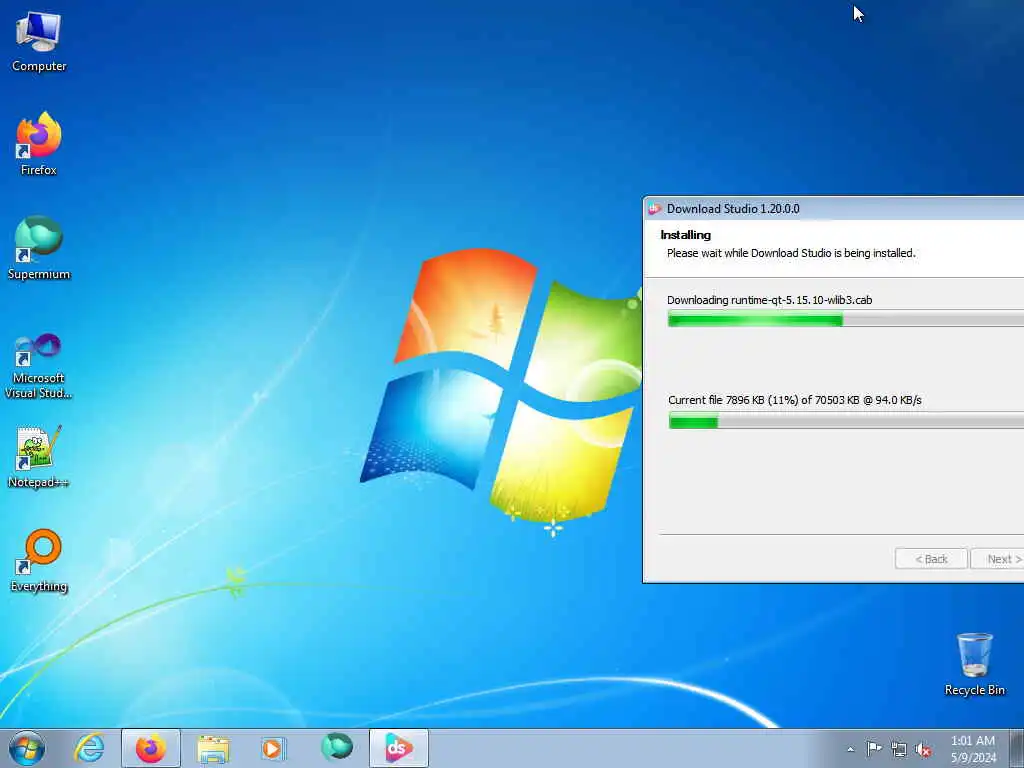Viewport: 1024px width, 768px height.
Task: Show hidden tray icons arrow
Action: coord(850,749)
